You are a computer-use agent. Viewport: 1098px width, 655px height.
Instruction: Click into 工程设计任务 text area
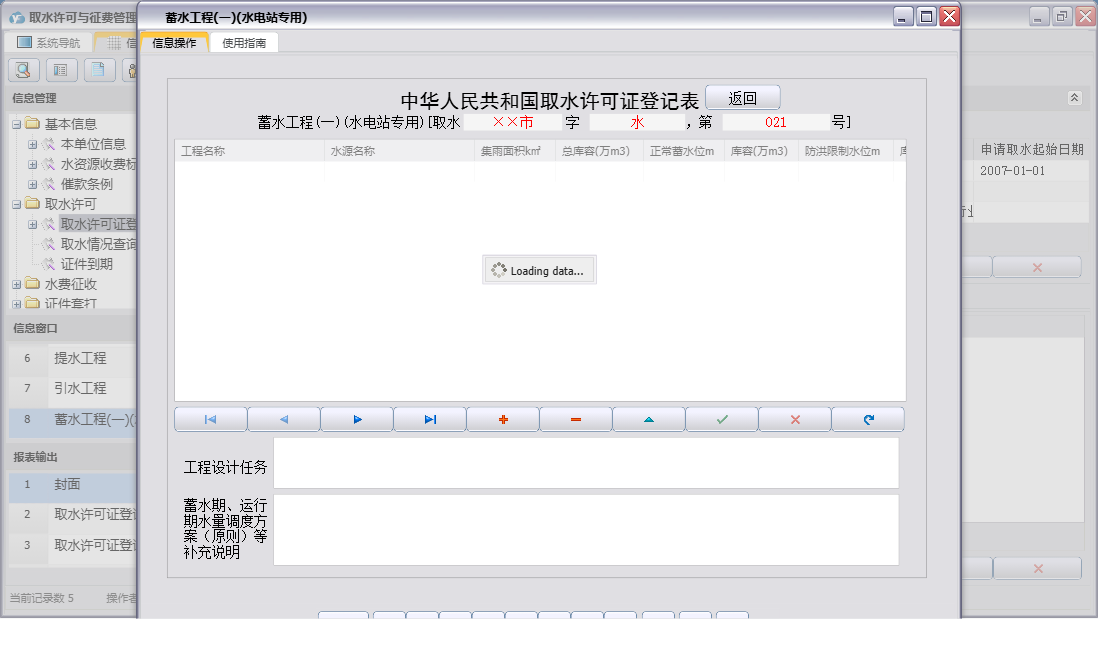586,463
